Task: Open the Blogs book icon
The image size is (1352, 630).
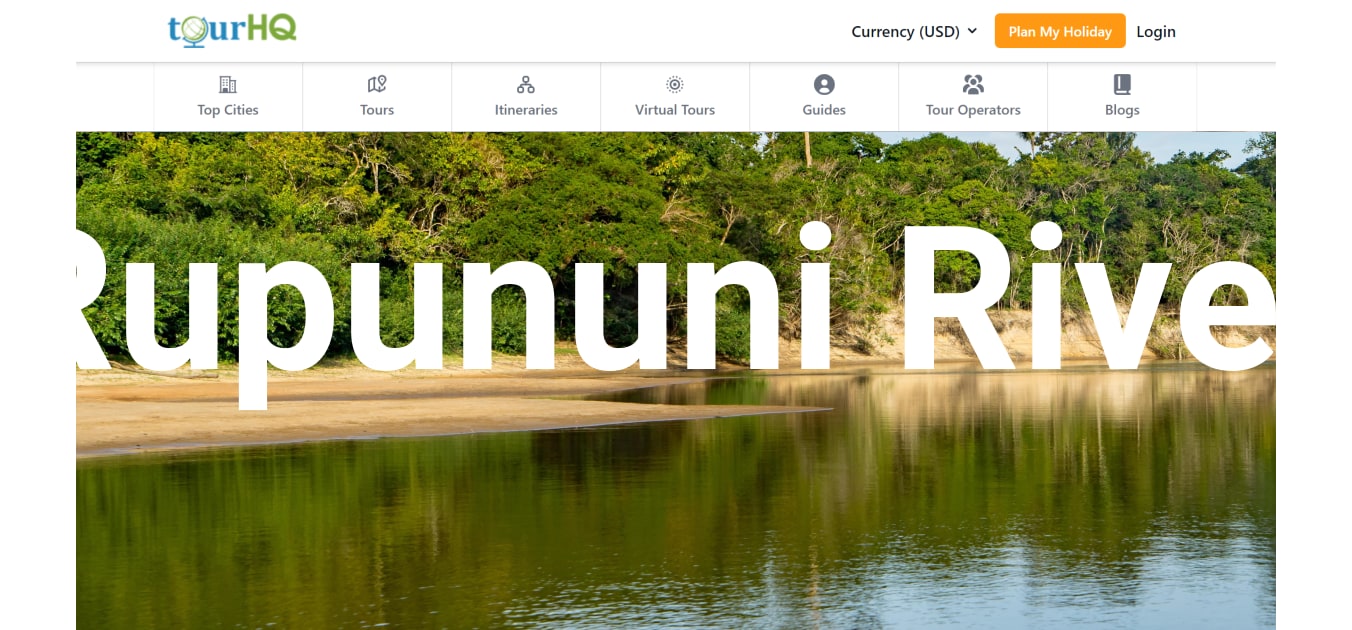Action: pos(1122,84)
